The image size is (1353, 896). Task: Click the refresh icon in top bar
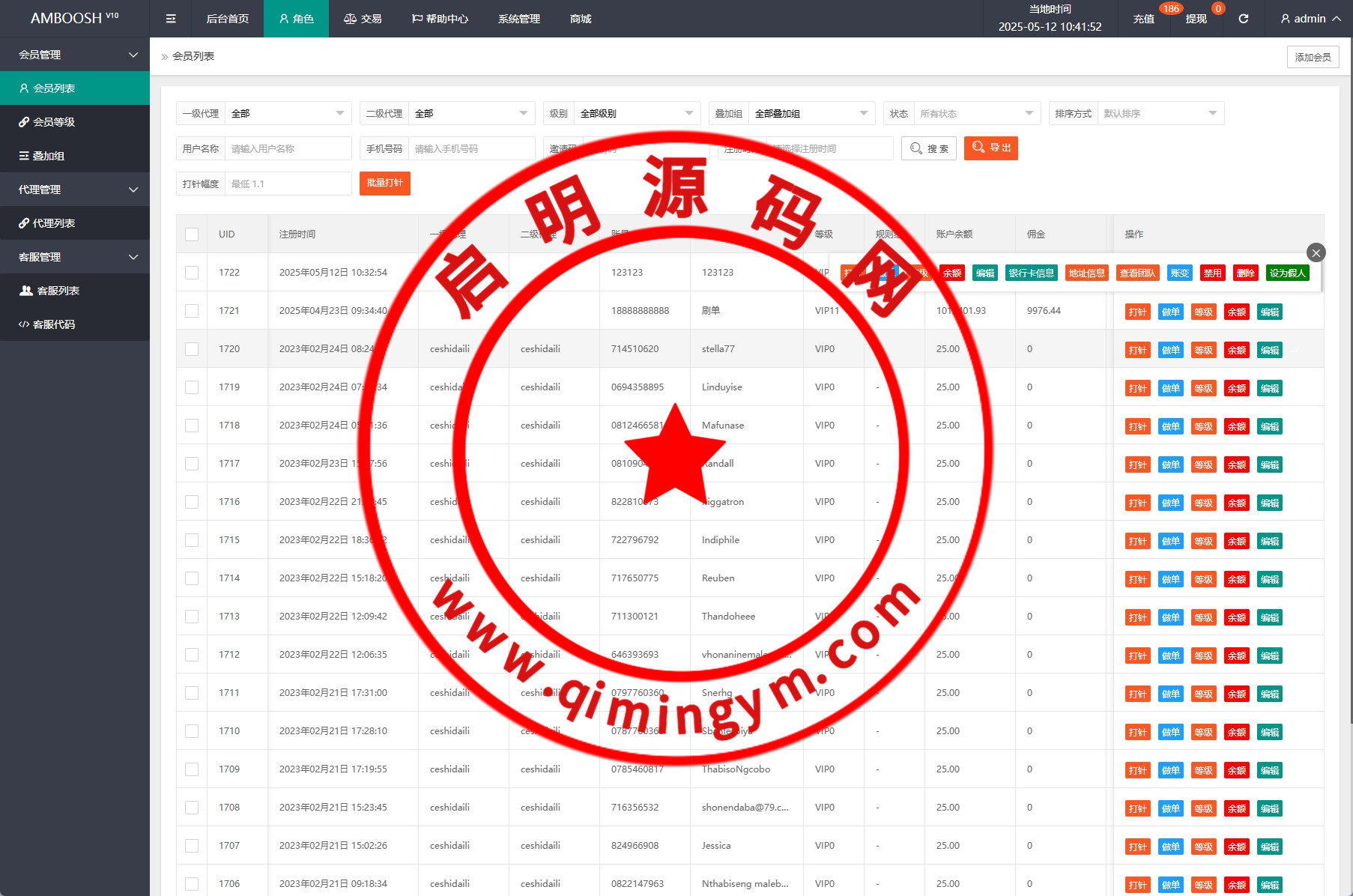(1243, 19)
